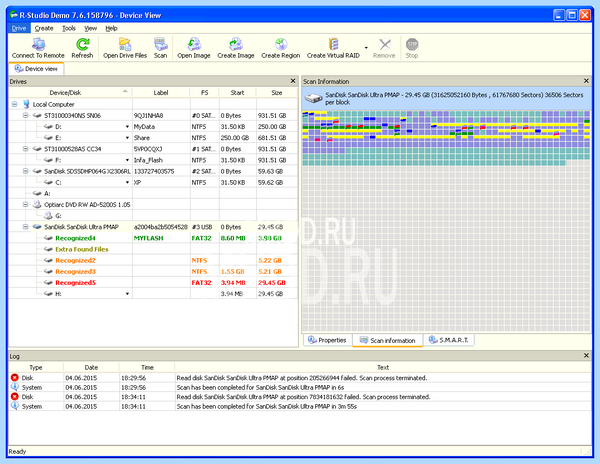
Task: Open the dropdown arrow for volume D:
Action: tap(127, 127)
